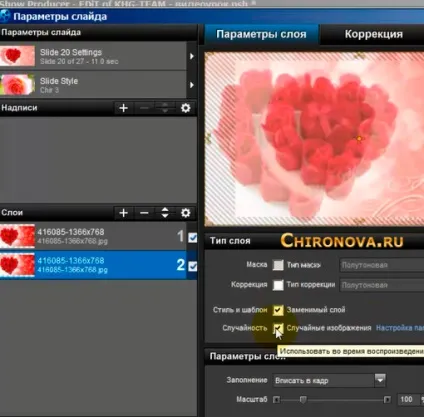Add a new caption in Надписи panel
Image resolution: width=424 pixels, height=417 pixels.
click(x=123, y=108)
